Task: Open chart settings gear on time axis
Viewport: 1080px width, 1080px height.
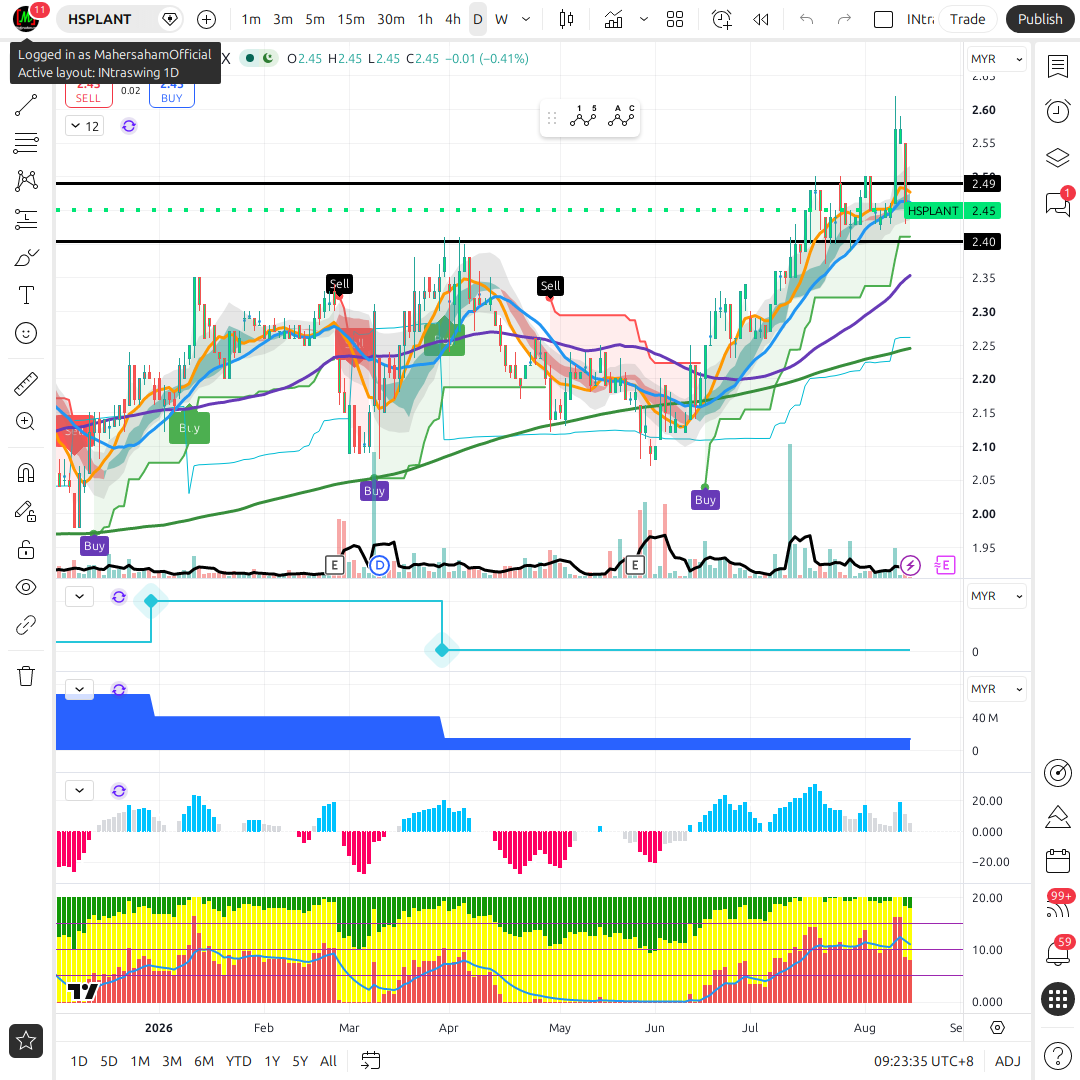Action: tap(997, 1028)
